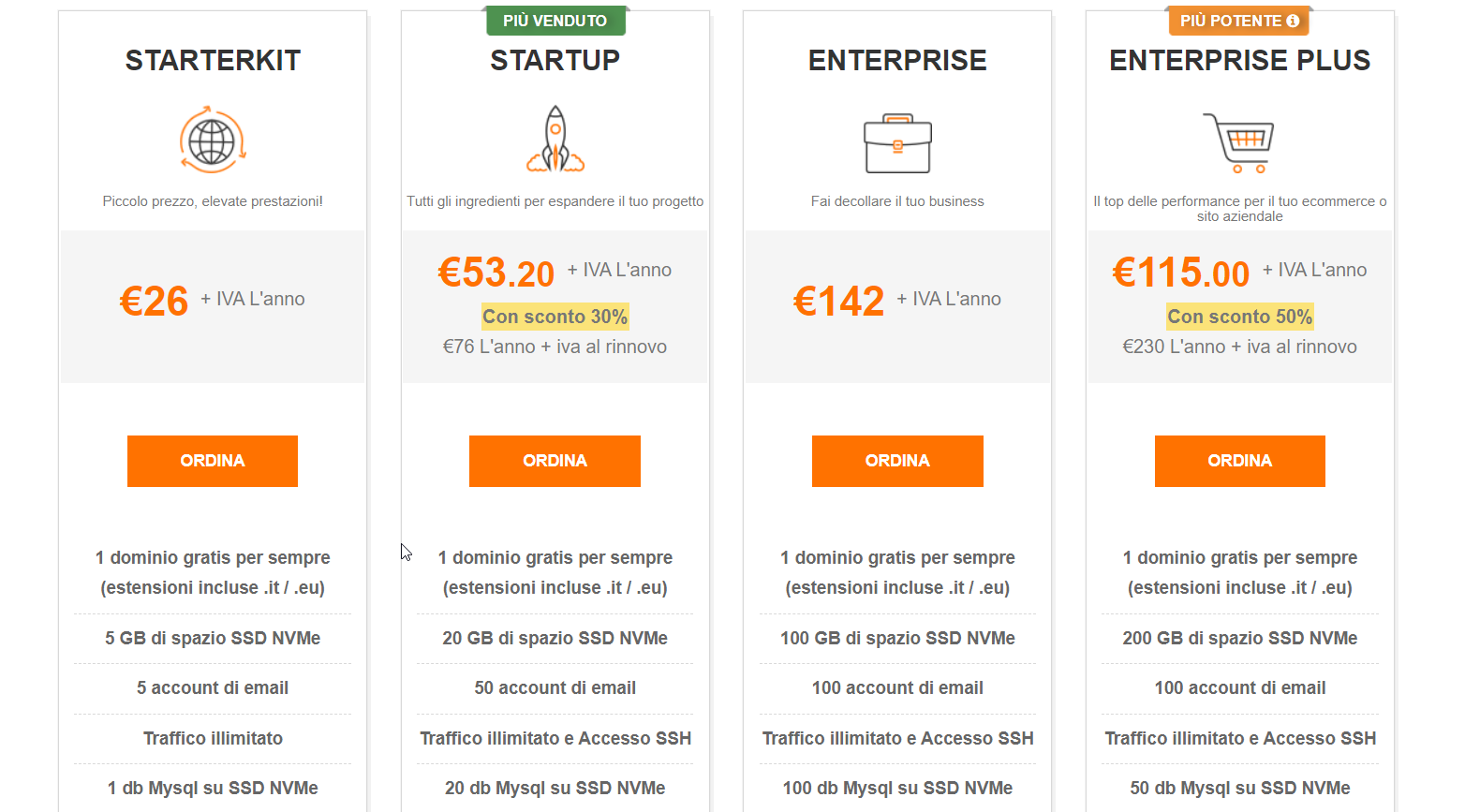Image resolution: width=1465 pixels, height=812 pixels.
Task: Click the globe icon under StarterKit
Action: (x=213, y=140)
